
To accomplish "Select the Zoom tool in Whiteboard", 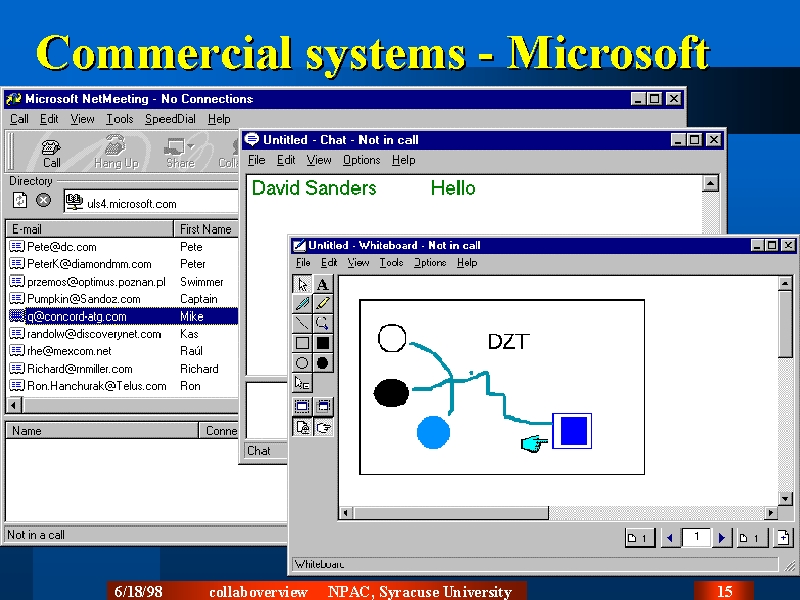I will 322,323.
